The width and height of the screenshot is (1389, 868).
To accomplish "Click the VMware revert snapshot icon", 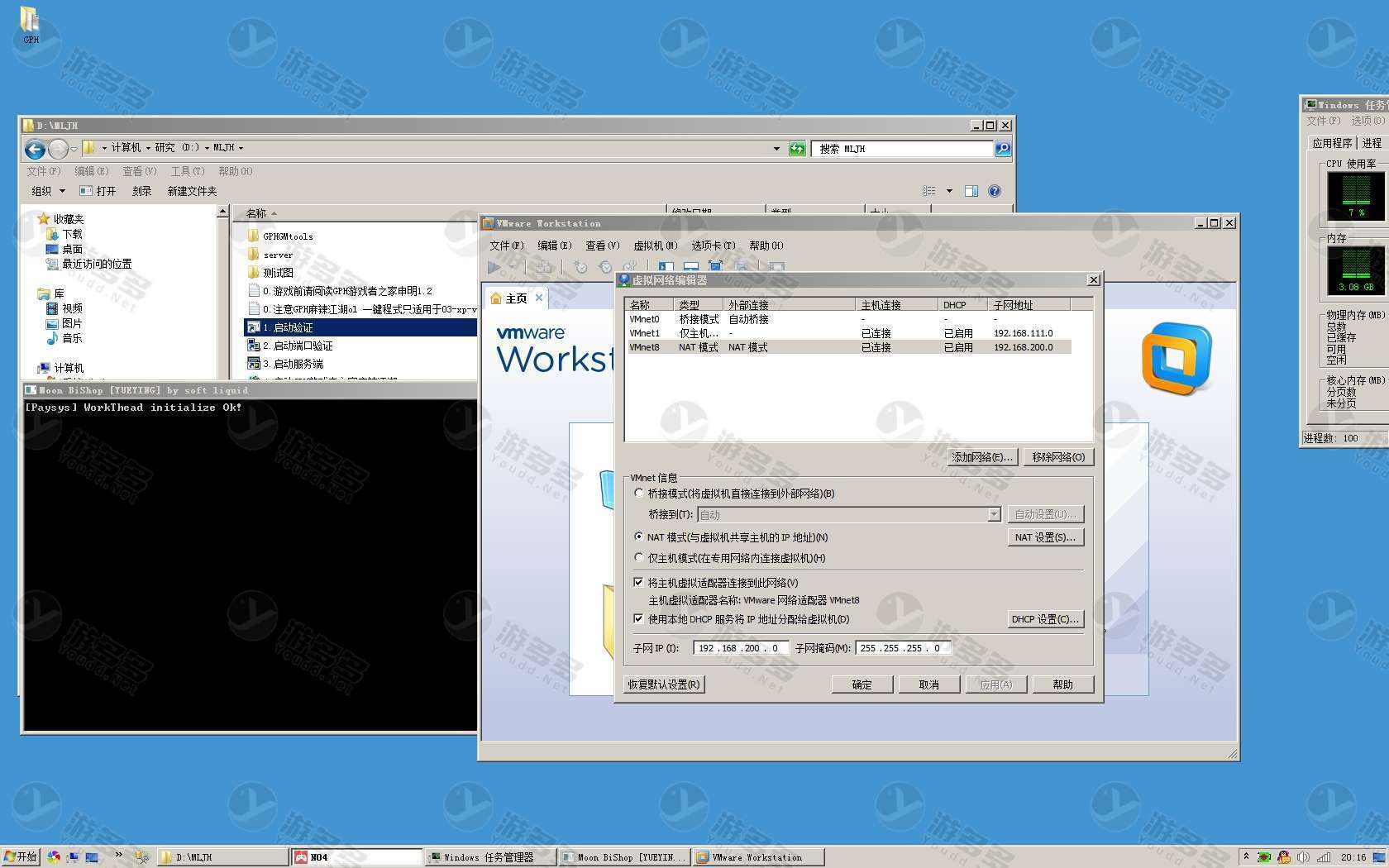I will (x=605, y=267).
